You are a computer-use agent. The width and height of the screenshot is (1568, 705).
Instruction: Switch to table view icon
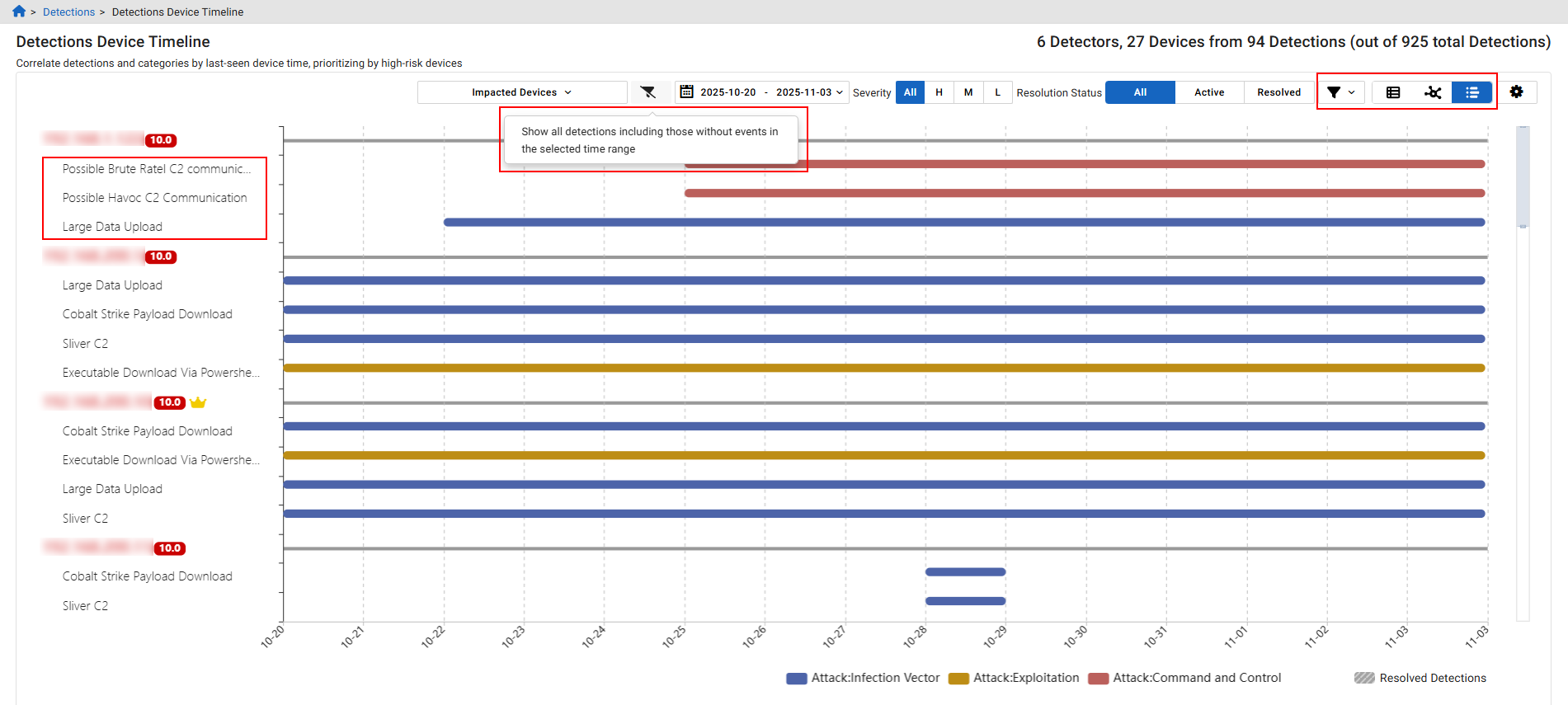pos(1393,92)
